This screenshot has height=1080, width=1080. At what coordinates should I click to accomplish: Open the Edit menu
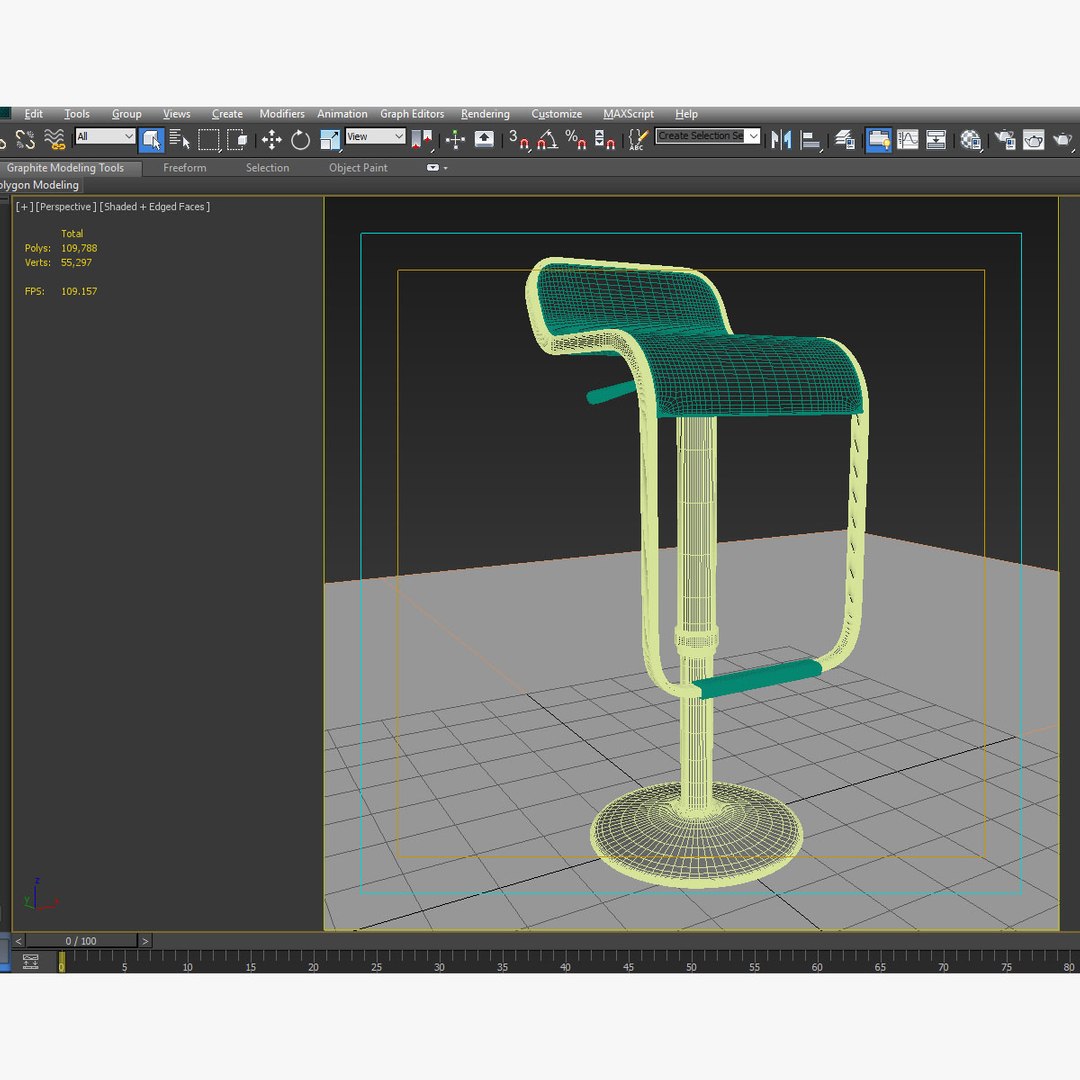click(x=33, y=114)
